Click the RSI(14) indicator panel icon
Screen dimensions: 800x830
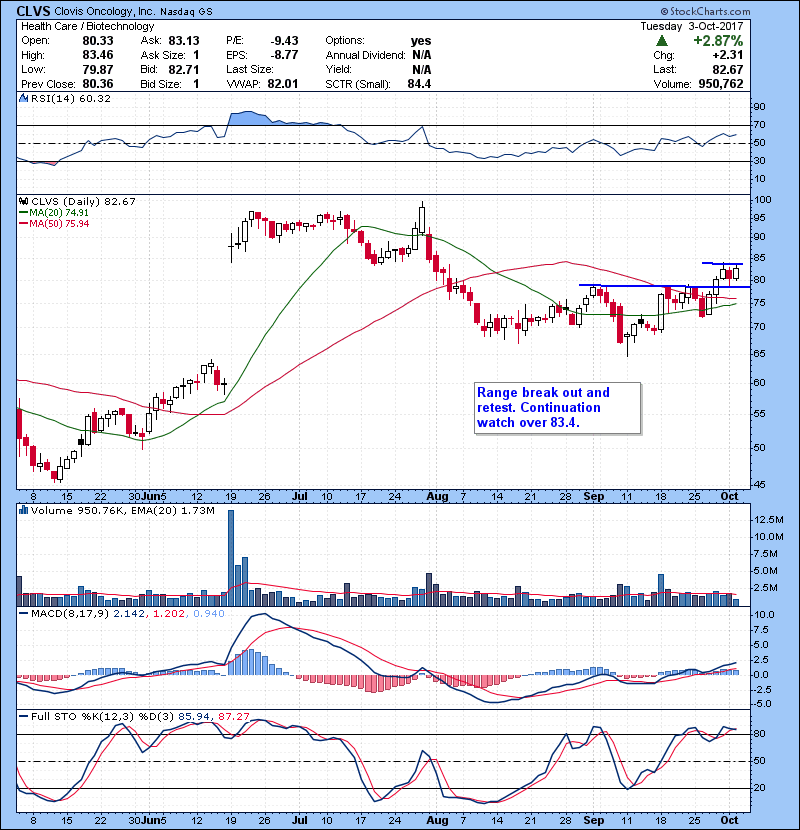coord(23,98)
